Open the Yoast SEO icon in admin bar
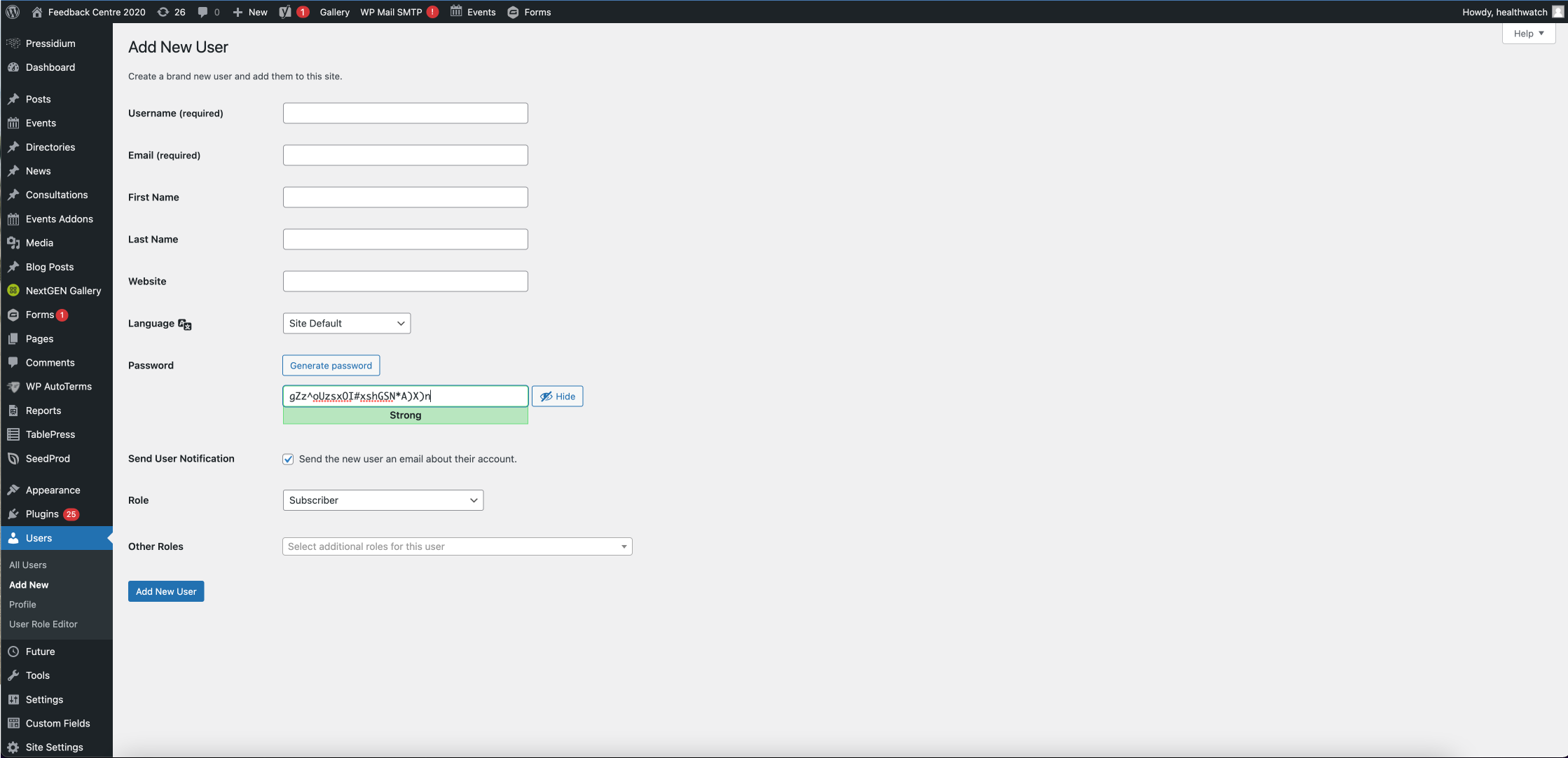 tap(286, 12)
